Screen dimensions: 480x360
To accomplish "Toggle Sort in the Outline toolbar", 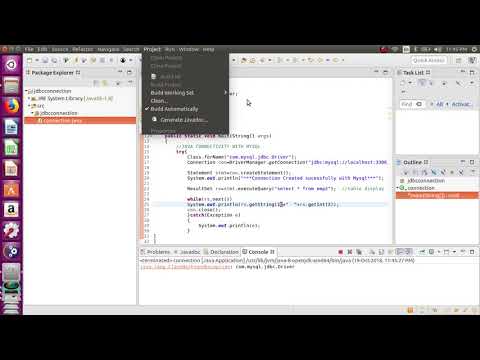I will [424, 172].
